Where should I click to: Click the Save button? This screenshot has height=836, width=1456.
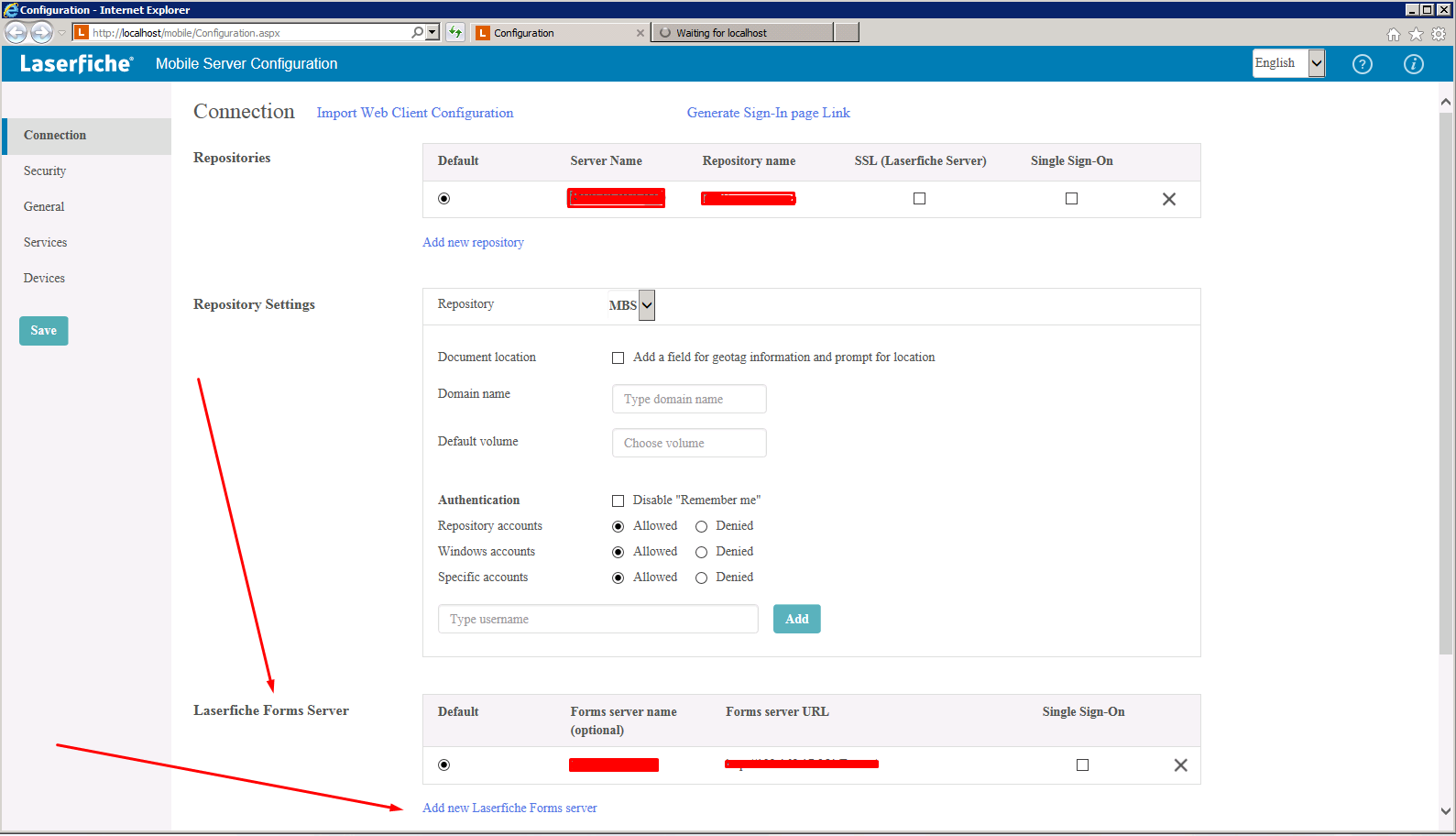pos(44,331)
